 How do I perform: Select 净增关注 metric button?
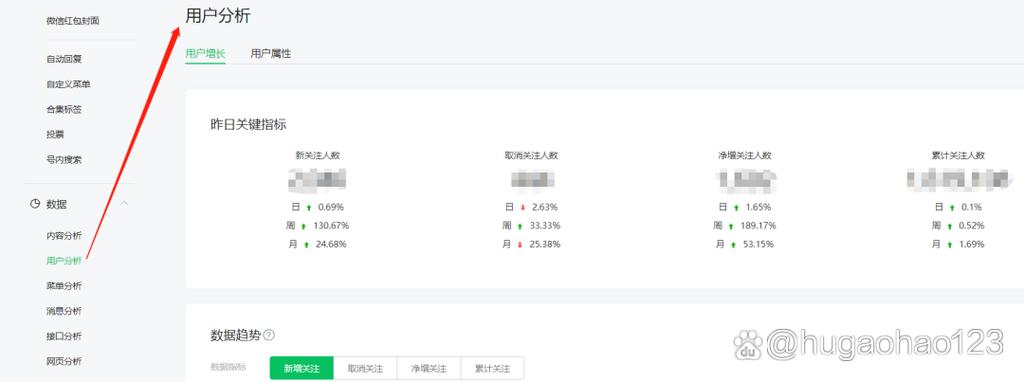coord(429,368)
